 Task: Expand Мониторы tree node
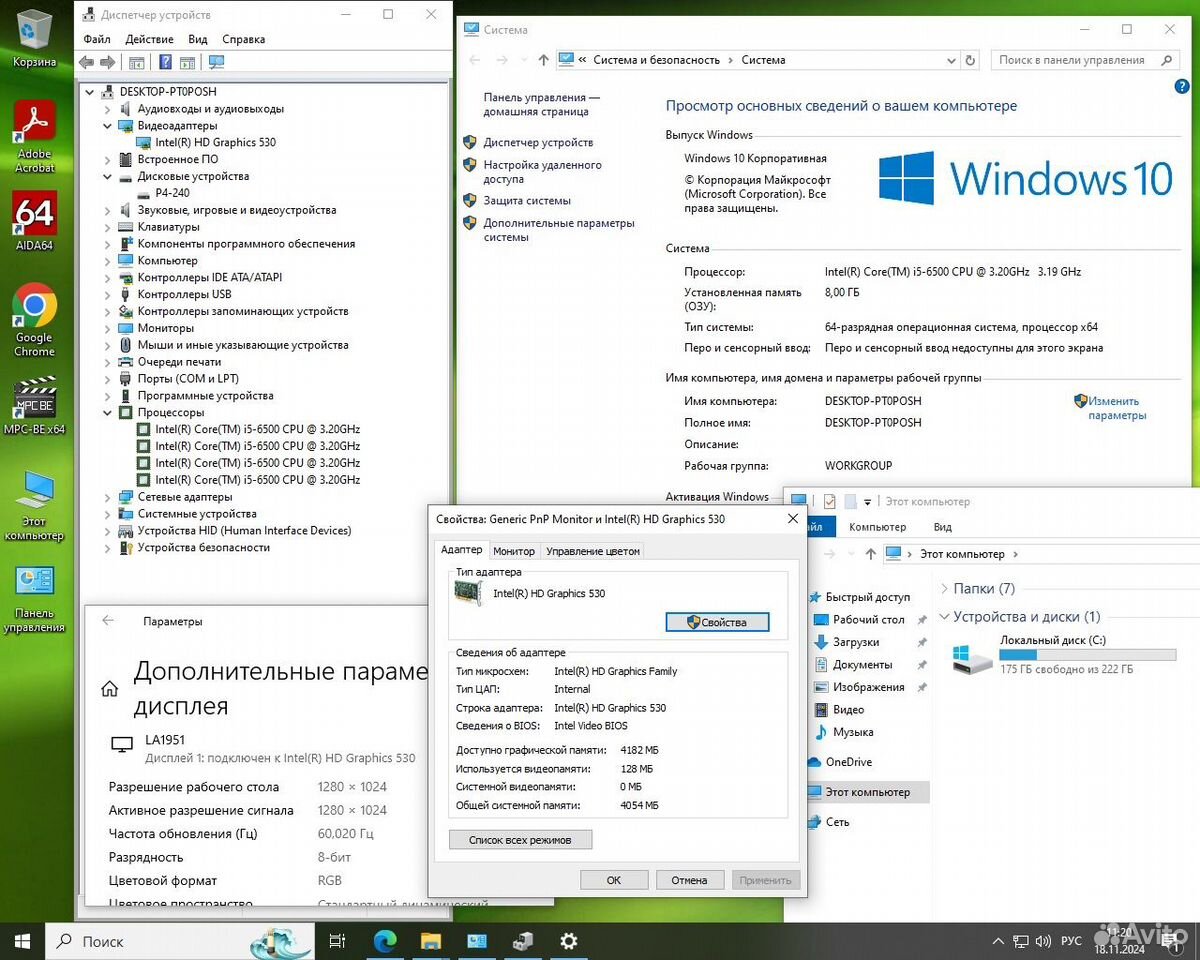click(x=108, y=328)
